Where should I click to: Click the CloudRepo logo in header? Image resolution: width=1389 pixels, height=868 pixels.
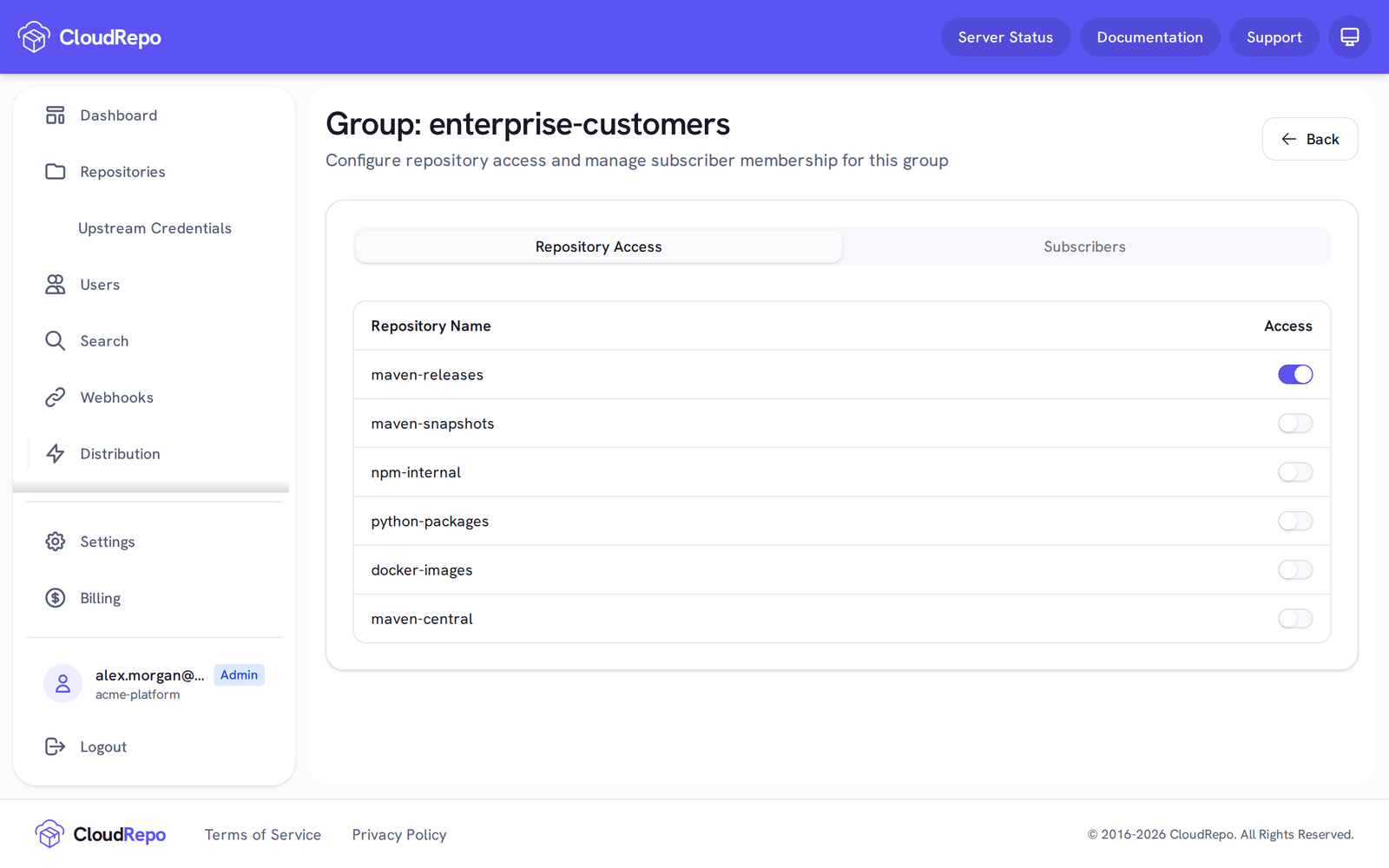89,37
